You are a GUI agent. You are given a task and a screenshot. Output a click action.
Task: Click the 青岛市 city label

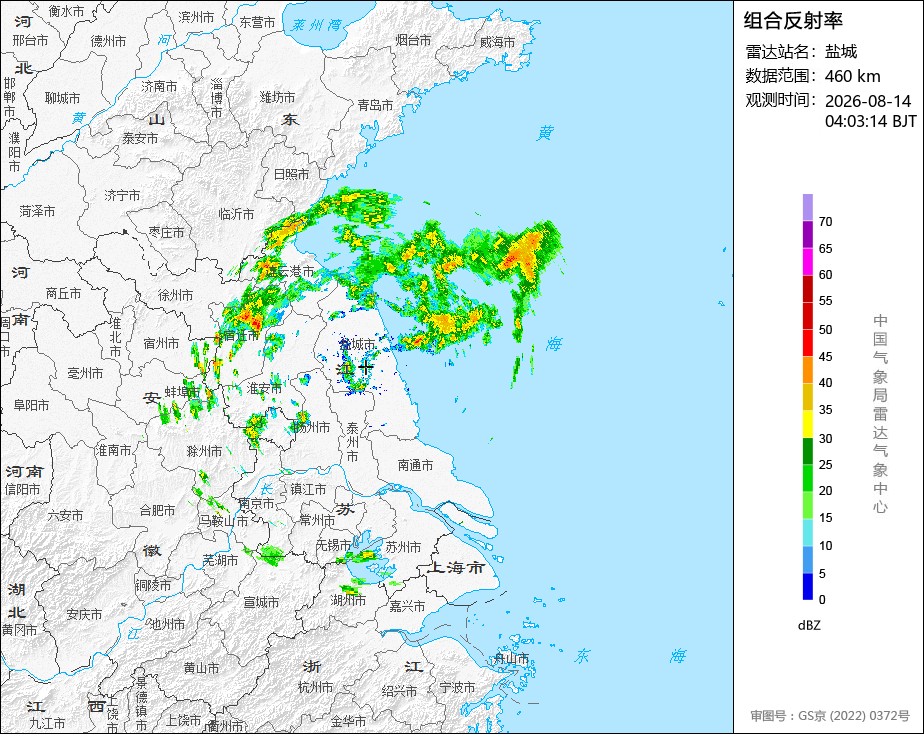pyautogui.click(x=375, y=105)
